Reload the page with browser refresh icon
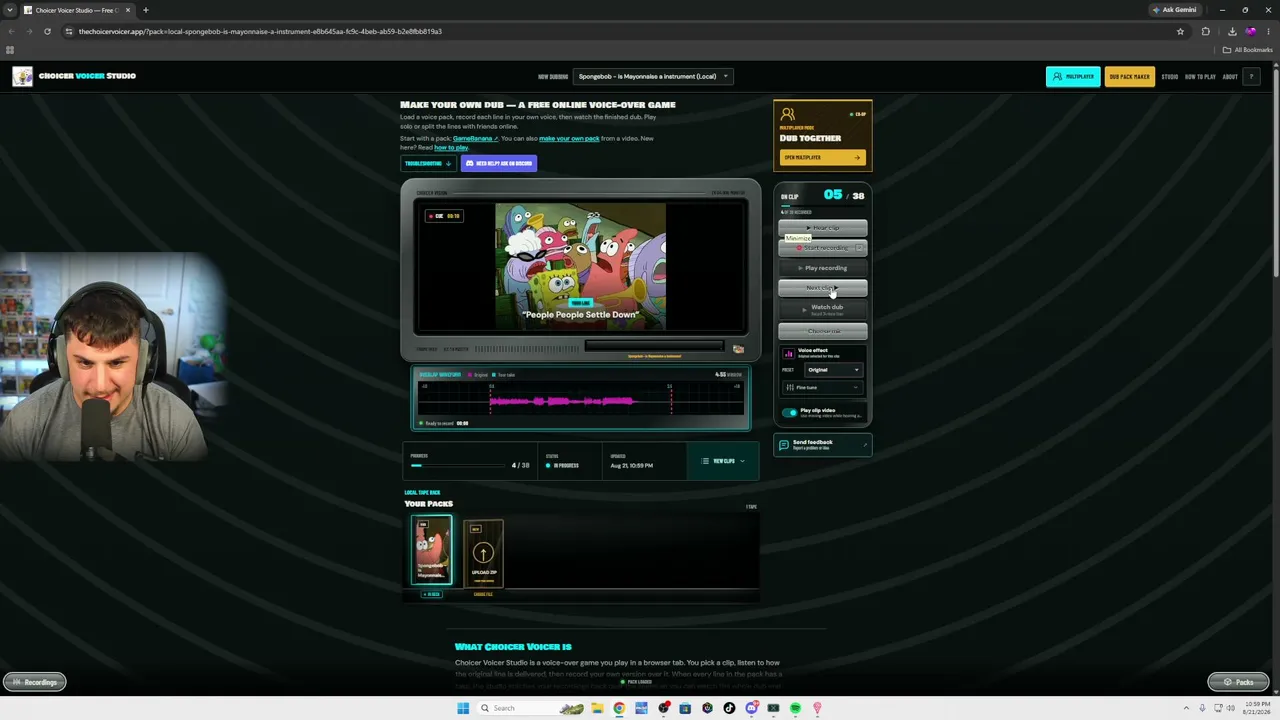Image resolution: width=1280 pixels, height=720 pixels. (x=47, y=31)
